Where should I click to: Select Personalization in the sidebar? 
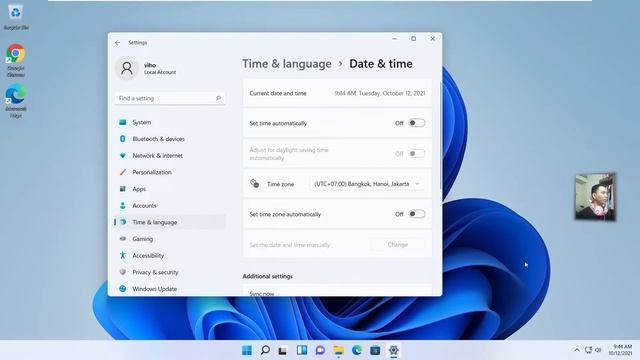170,172
